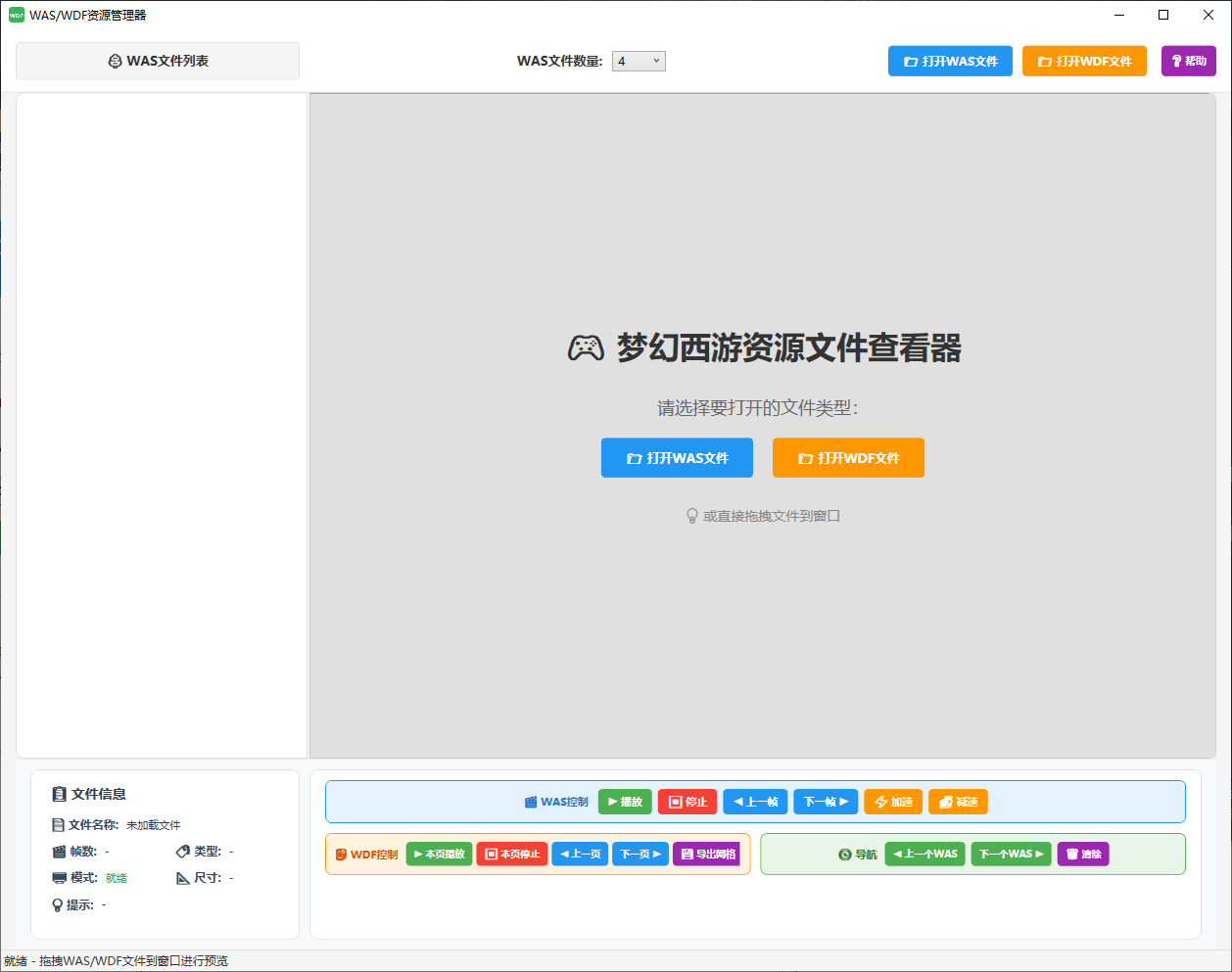Viewport: 1232px width, 972px height.
Task: Click the status bar text 就绪 - 拖拽WAS/WDF文件到窗口进行预览
Action: click(x=116, y=961)
